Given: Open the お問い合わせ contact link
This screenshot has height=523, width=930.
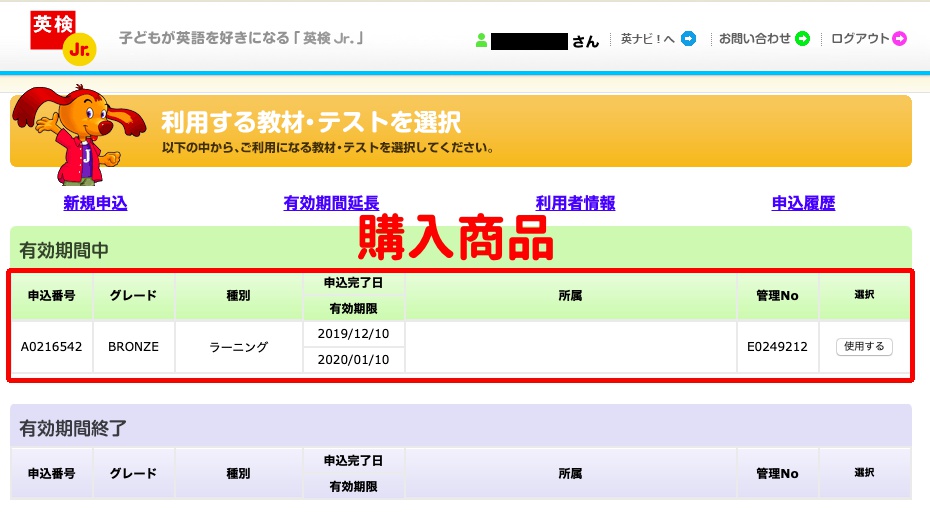Looking at the screenshot, I should point(754,39).
